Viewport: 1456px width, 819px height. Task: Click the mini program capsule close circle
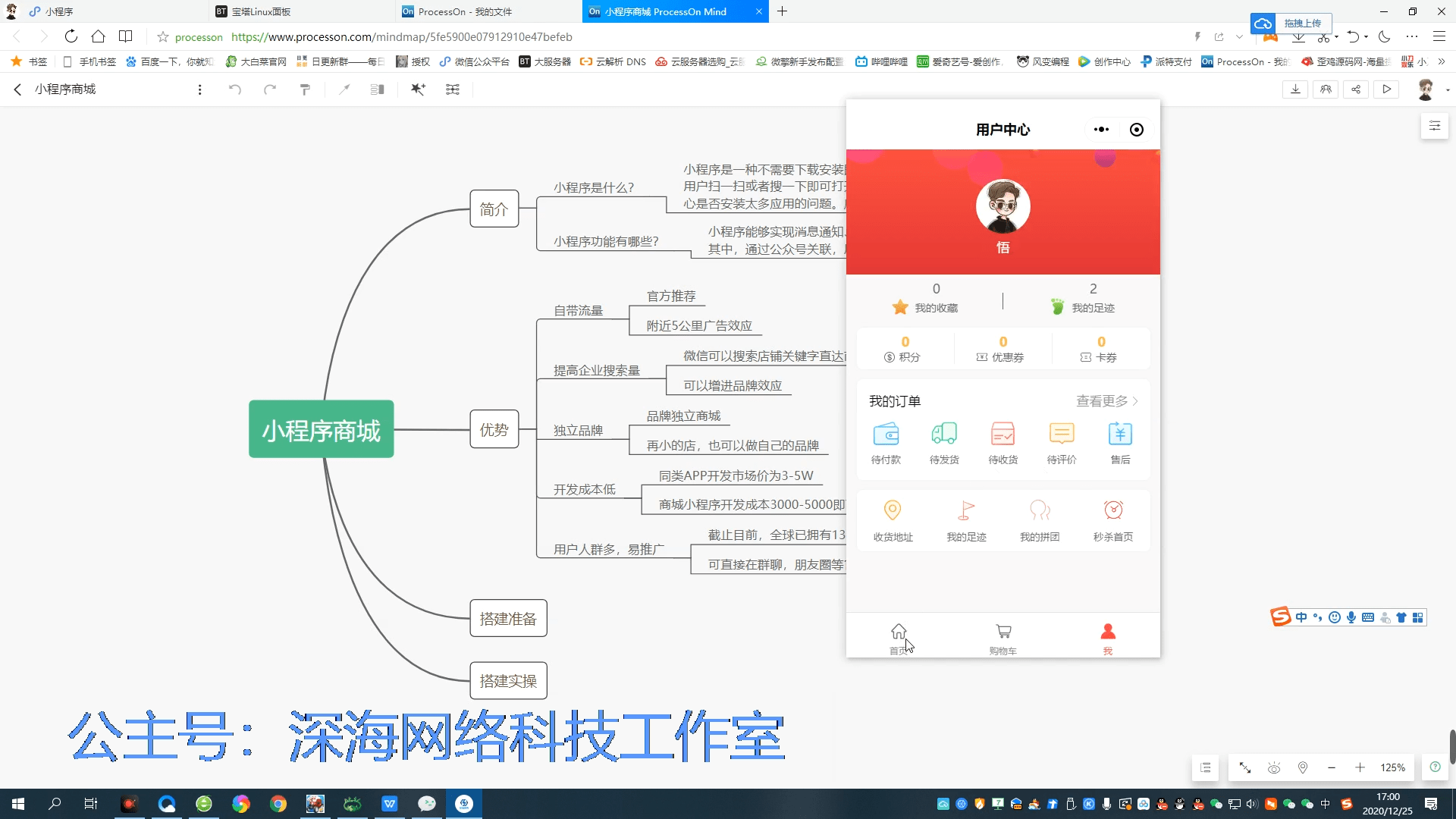[1136, 130]
